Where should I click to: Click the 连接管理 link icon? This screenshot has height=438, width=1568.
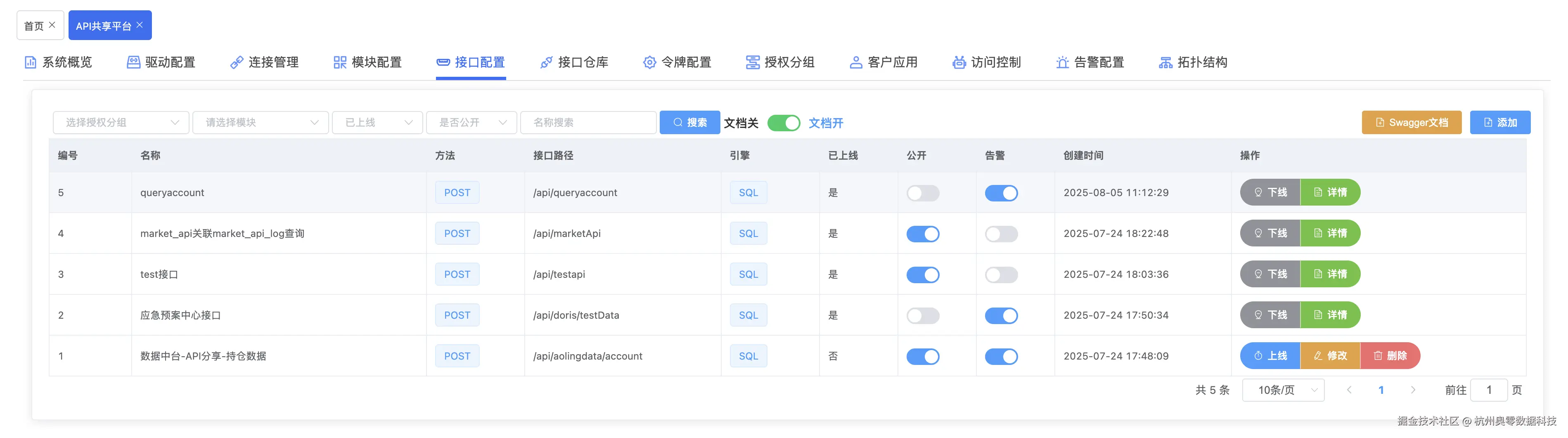(x=237, y=62)
